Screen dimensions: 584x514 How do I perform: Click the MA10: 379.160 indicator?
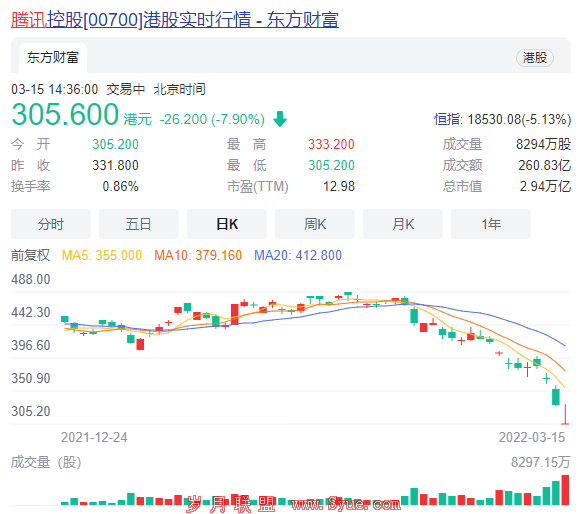(198, 256)
